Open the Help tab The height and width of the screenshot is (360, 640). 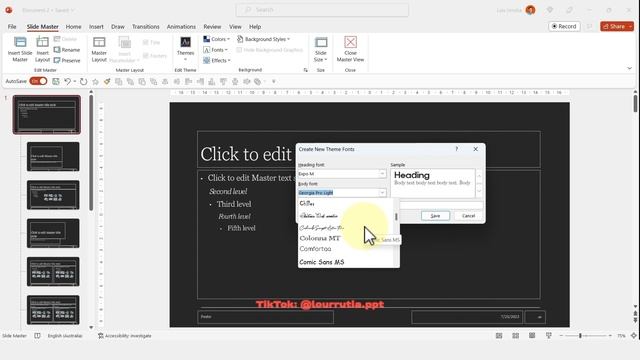pyautogui.click(x=255, y=27)
